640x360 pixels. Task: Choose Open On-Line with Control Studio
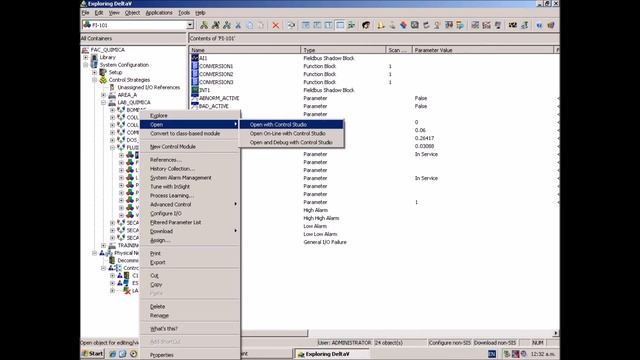pos(291,133)
